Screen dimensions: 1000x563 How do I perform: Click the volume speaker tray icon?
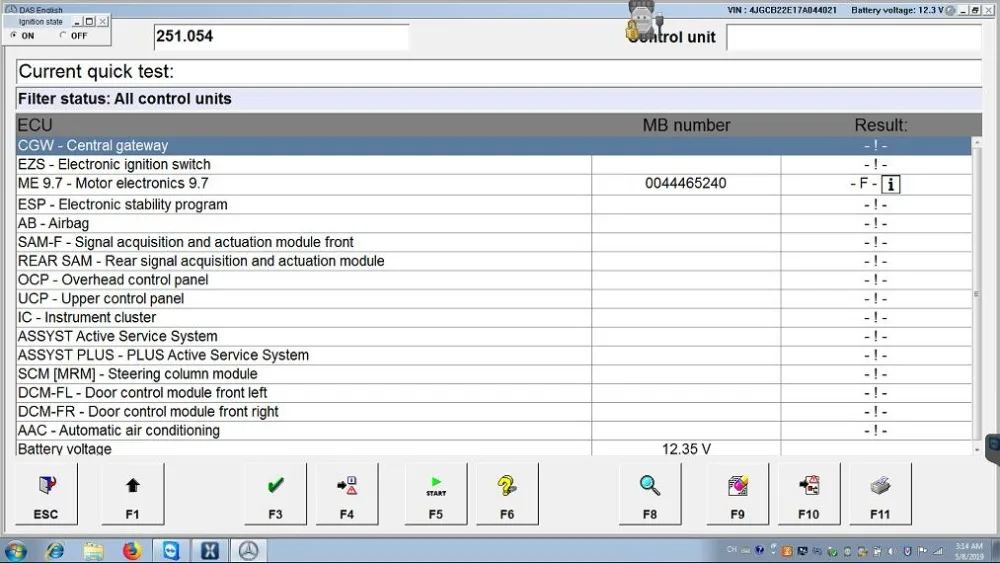tap(892, 551)
